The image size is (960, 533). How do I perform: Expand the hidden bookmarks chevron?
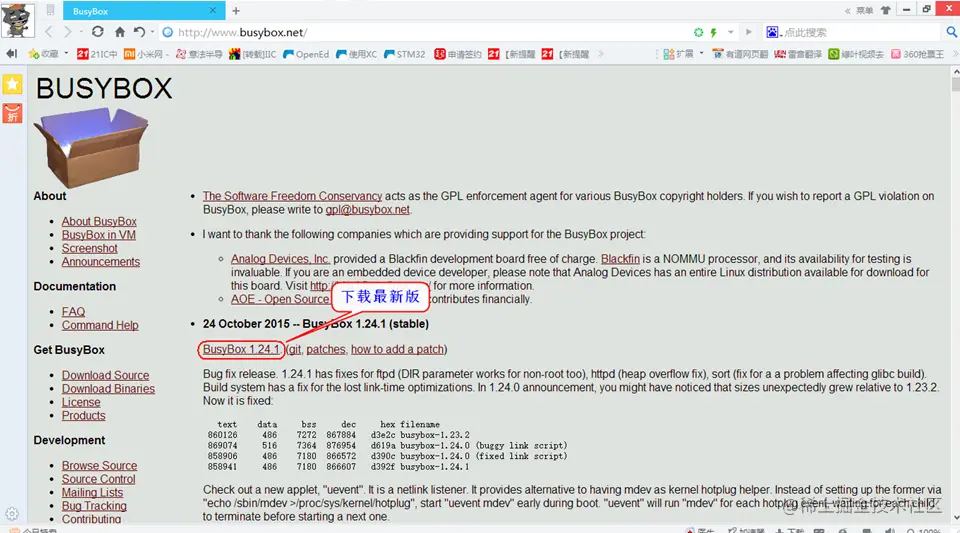(x=601, y=54)
